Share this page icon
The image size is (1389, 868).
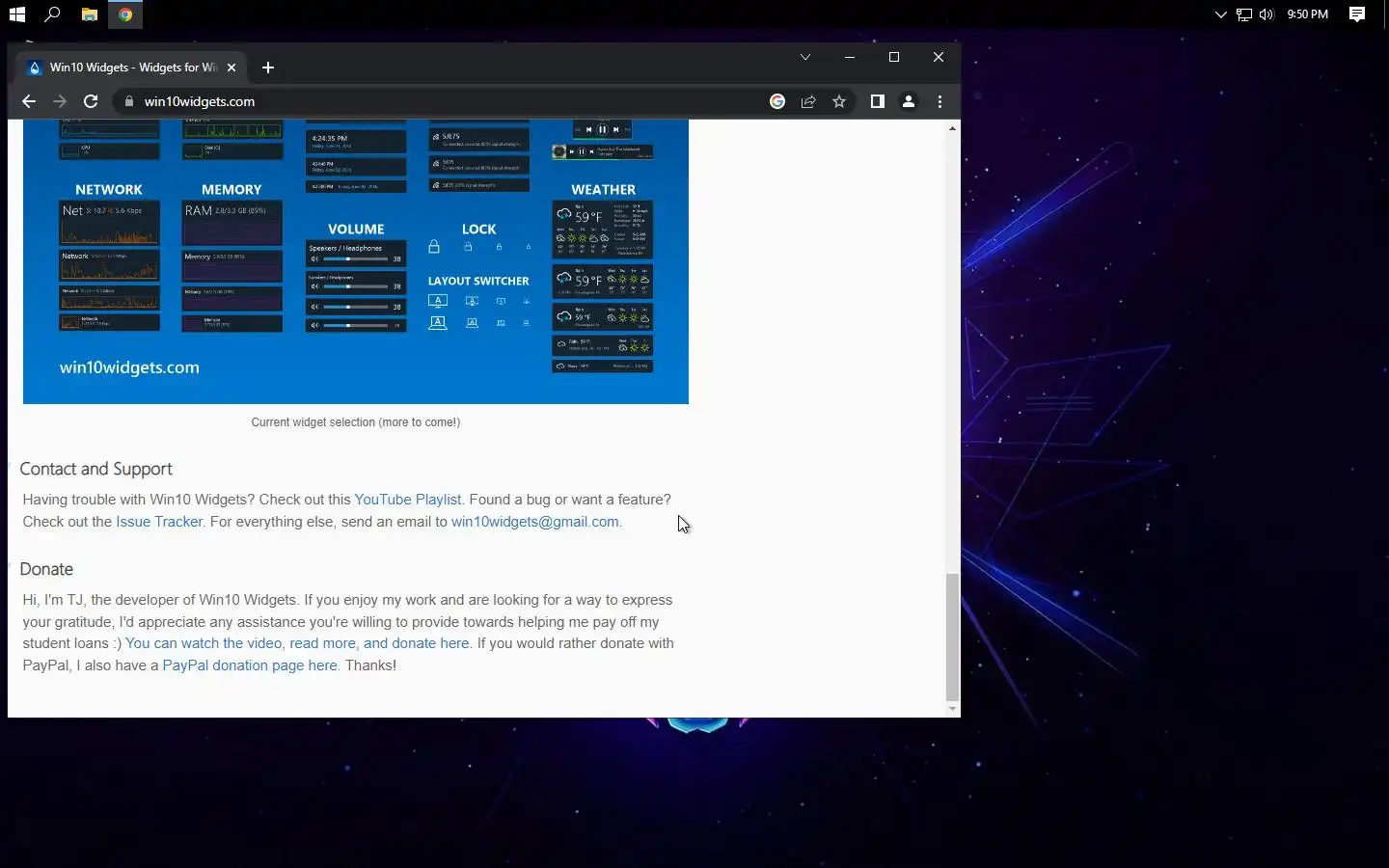click(808, 101)
